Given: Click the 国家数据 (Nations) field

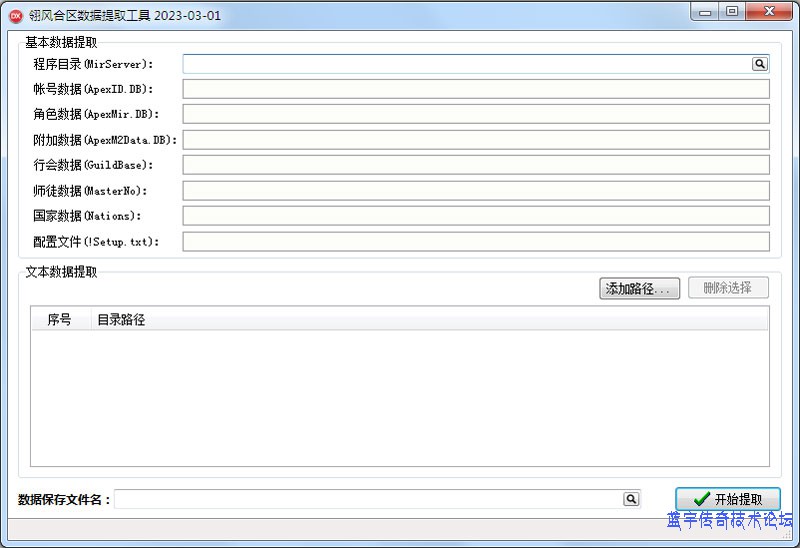Looking at the screenshot, I should point(475,216).
